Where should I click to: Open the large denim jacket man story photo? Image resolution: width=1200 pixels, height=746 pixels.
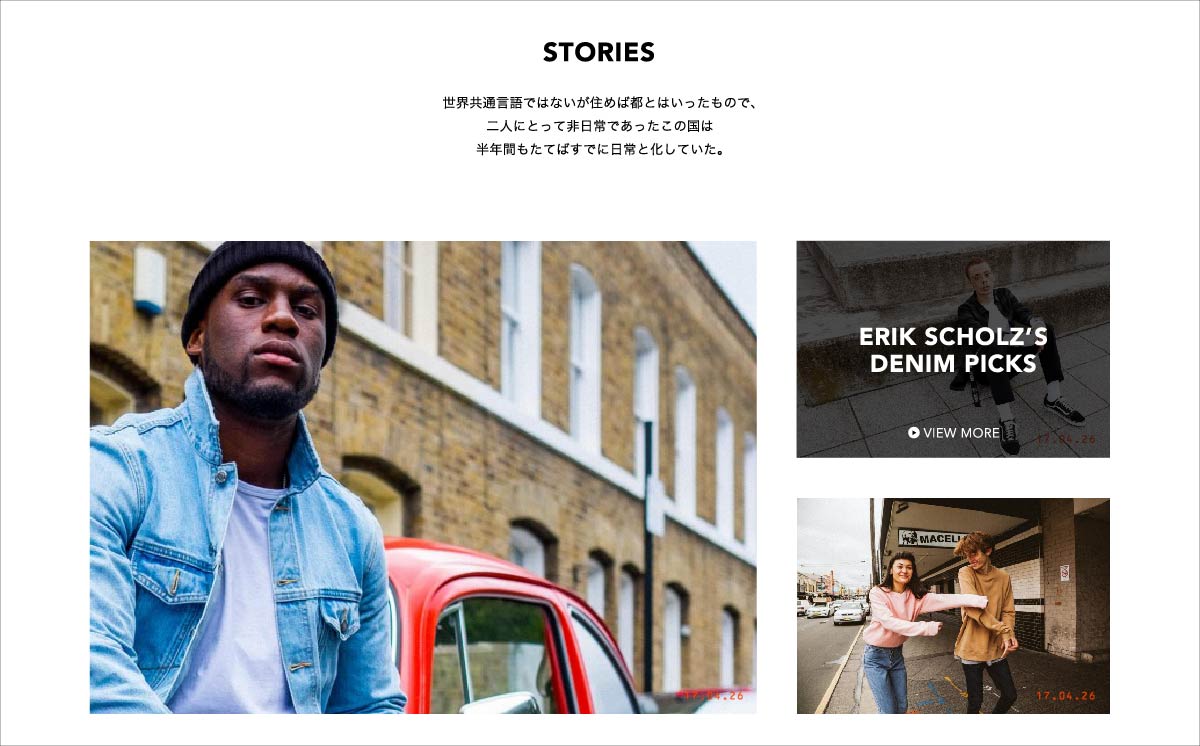pyautogui.click(x=423, y=477)
